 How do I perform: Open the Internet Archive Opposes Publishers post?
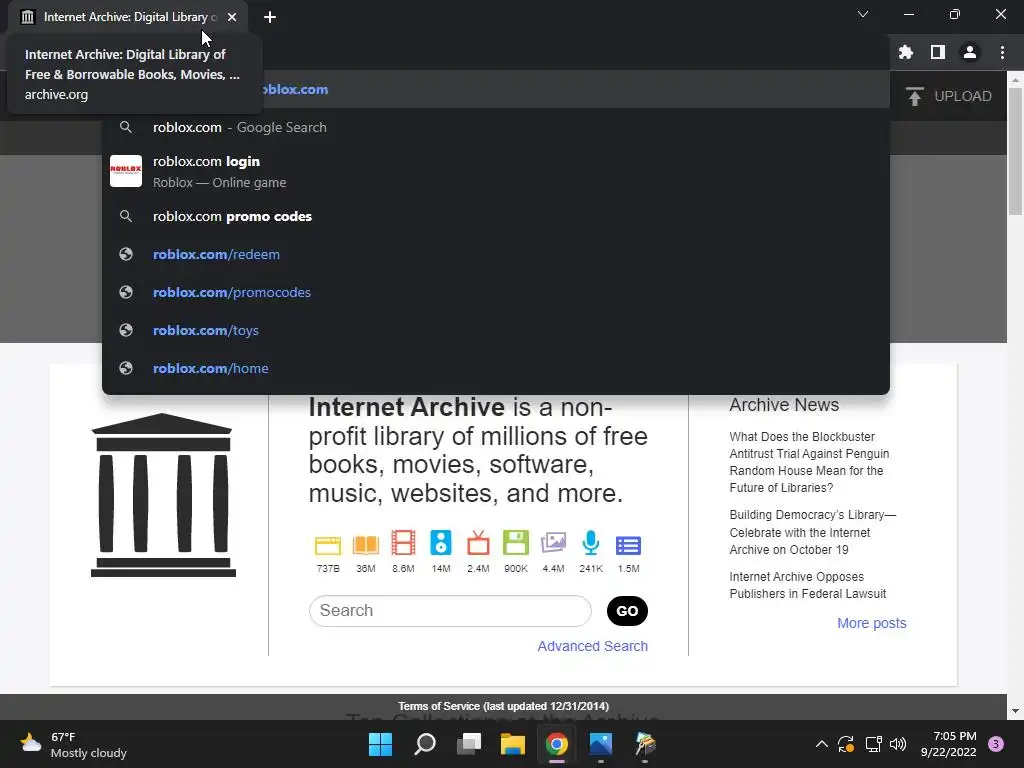[807, 585]
